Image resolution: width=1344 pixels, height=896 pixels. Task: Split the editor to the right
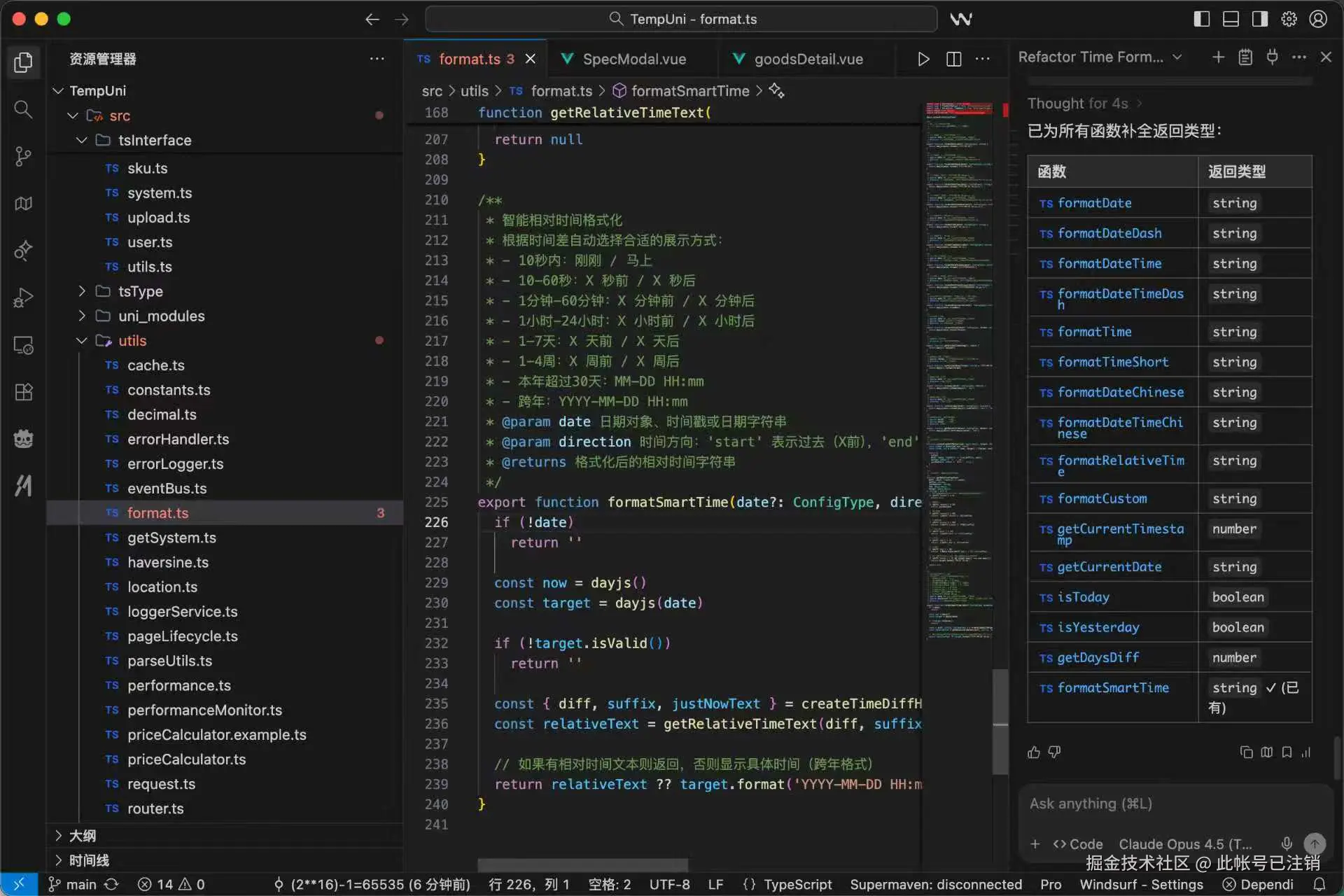(953, 59)
